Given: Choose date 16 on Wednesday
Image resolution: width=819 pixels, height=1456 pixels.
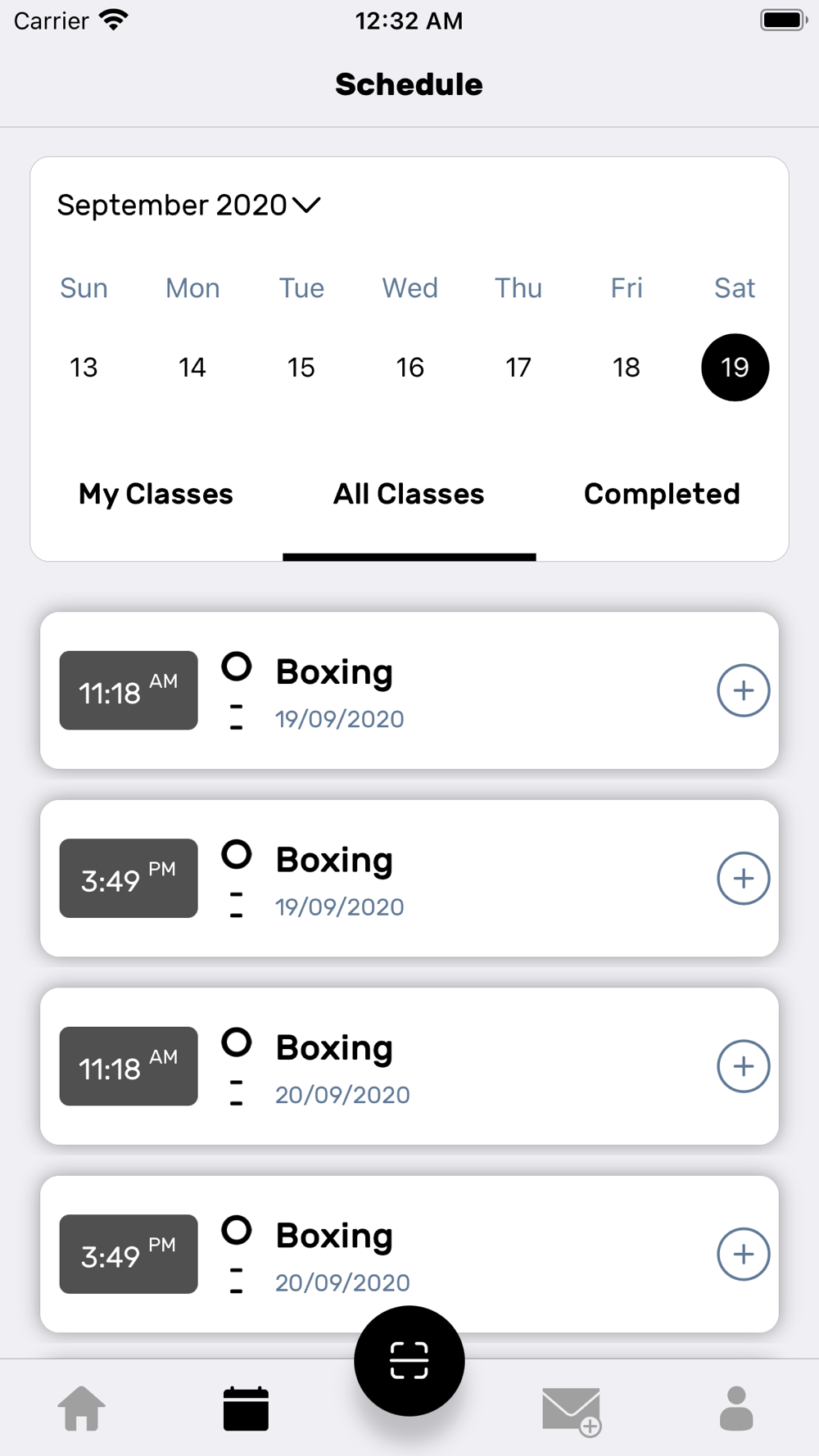Looking at the screenshot, I should 409,367.
